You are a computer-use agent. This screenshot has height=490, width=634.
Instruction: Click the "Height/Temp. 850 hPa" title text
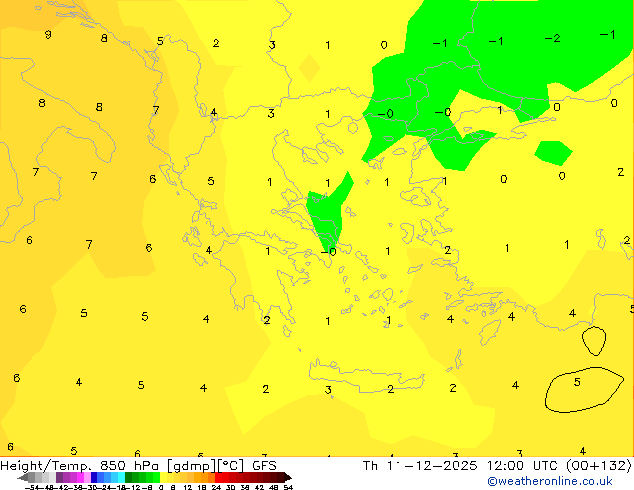point(80,466)
